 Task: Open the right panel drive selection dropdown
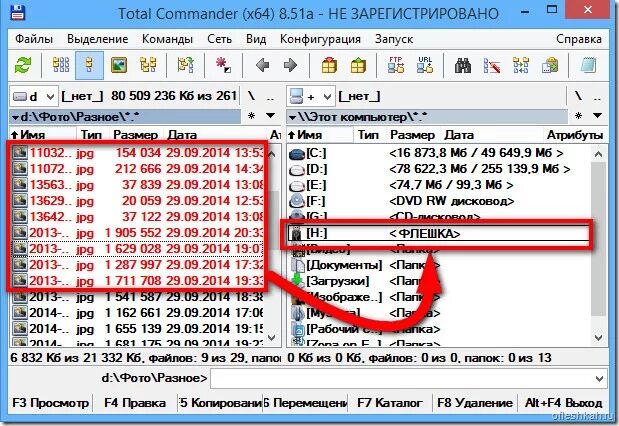pos(311,96)
